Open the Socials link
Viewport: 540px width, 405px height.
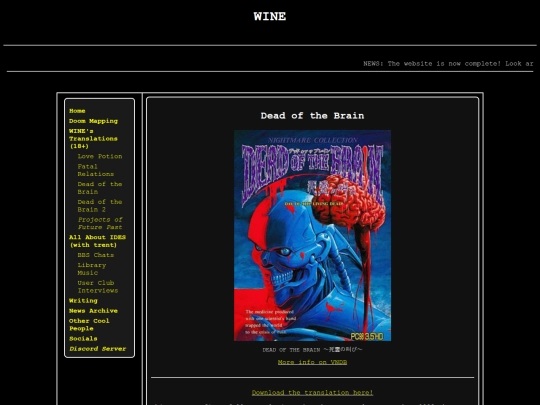(x=83, y=339)
